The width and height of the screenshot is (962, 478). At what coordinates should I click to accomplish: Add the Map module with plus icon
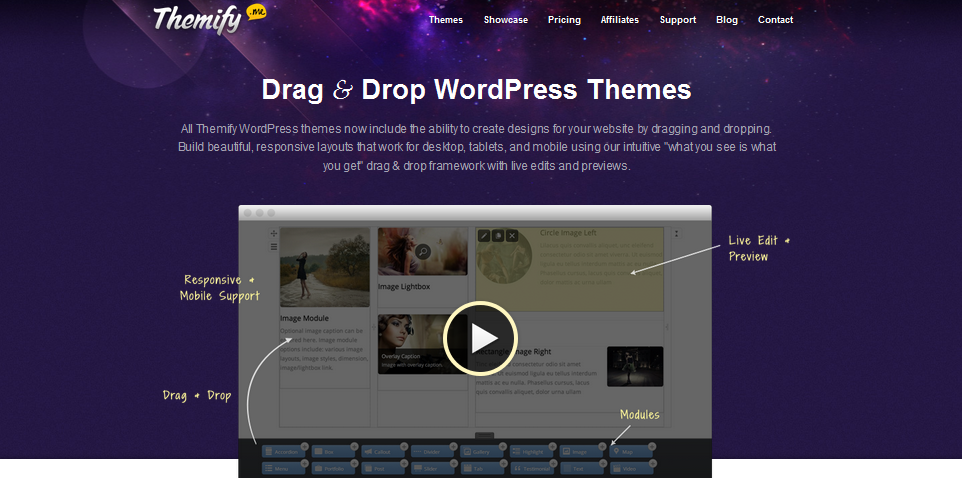(652, 446)
